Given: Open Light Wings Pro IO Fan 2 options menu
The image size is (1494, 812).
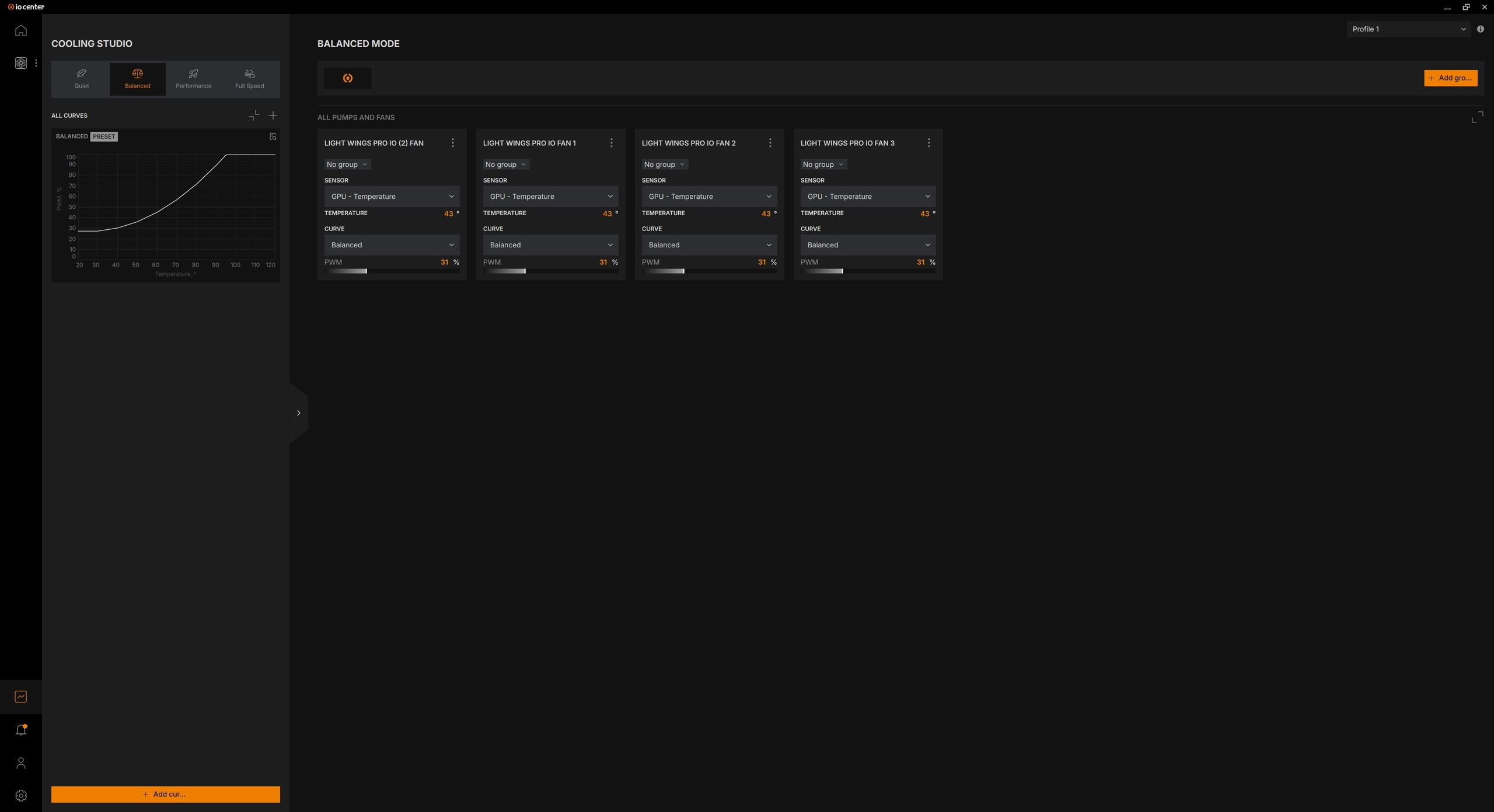Looking at the screenshot, I should tap(770, 143).
